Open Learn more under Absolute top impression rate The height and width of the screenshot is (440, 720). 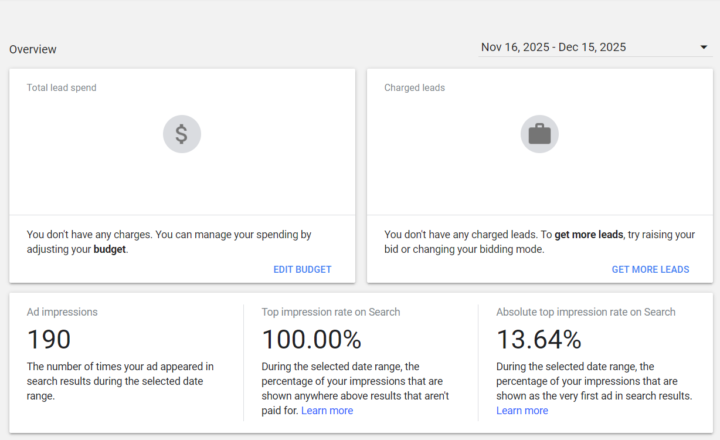click(x=522, y=410)
